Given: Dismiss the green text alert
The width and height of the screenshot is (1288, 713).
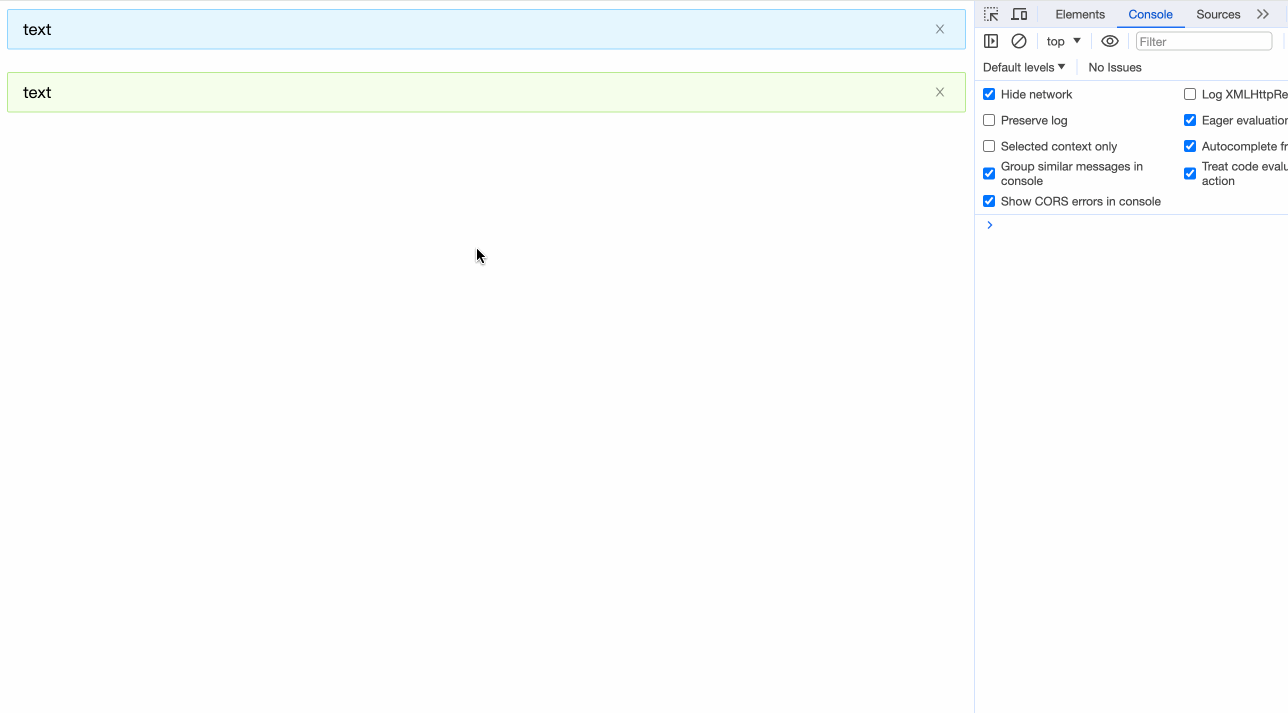Looking at the screenshot, I should pos(939,92).
